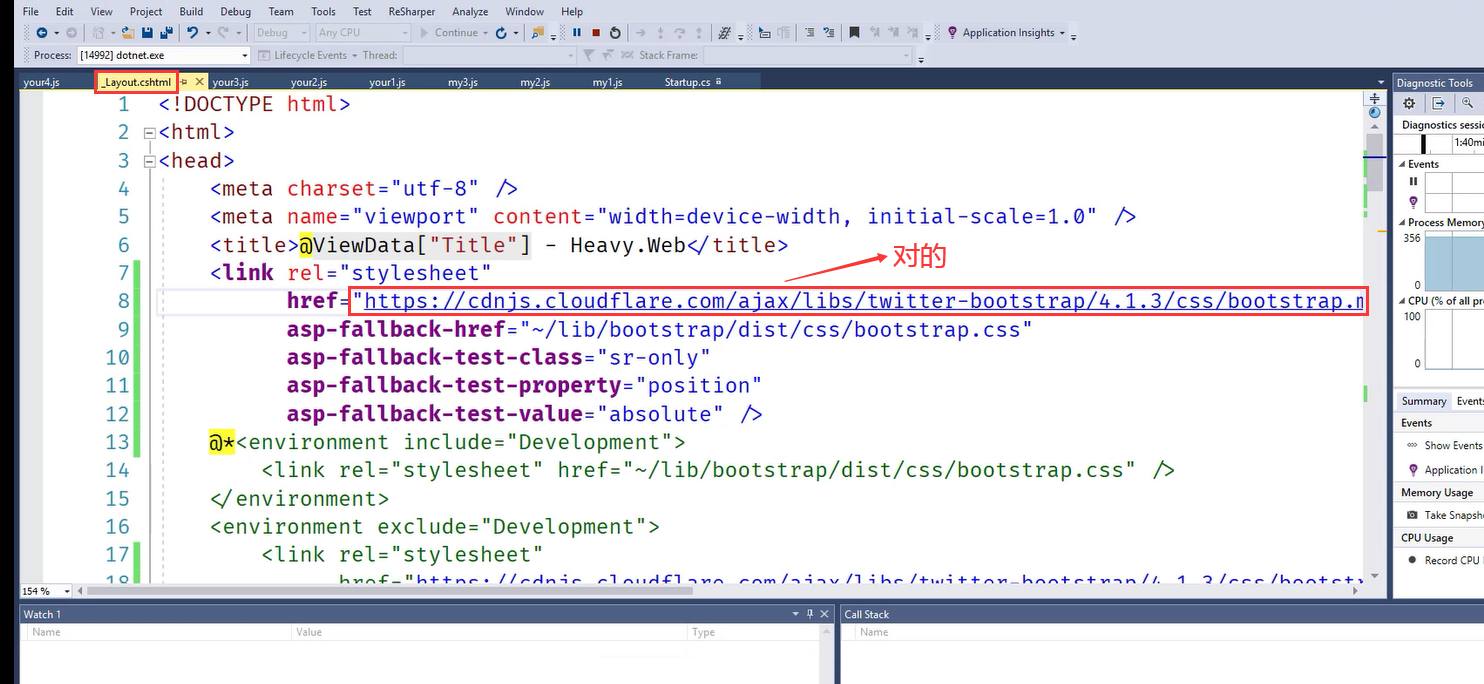Stop debugging with the red square
The image size is (1484, 684).
(x=596, y=33)
